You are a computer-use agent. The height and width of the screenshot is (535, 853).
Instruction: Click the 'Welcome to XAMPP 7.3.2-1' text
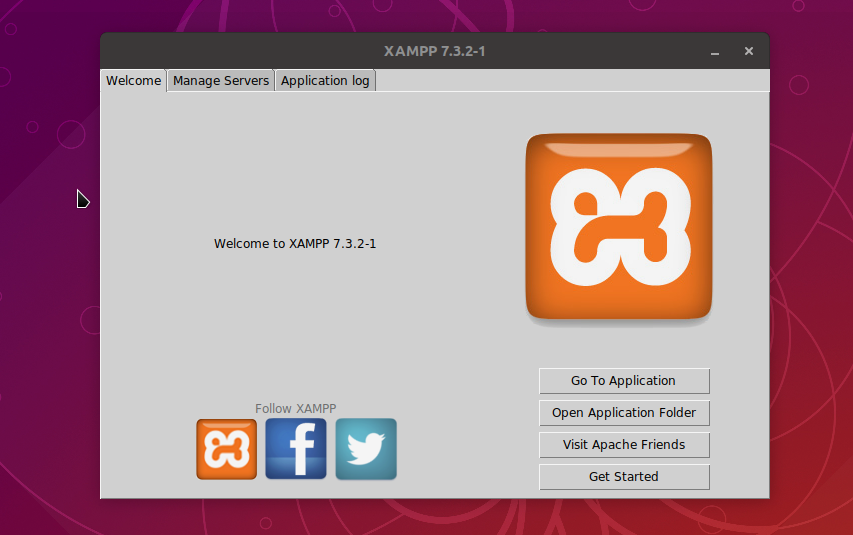[295, 243]
